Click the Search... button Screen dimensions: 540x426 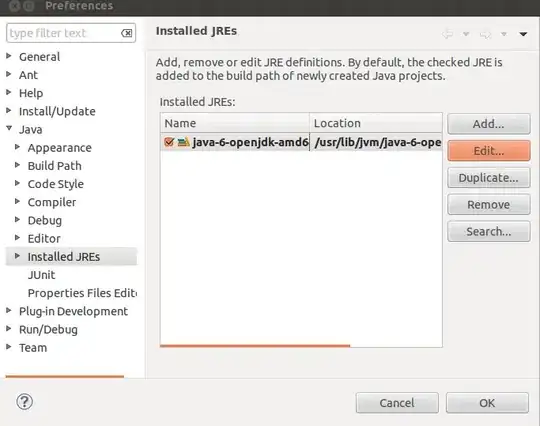point(489,231)
